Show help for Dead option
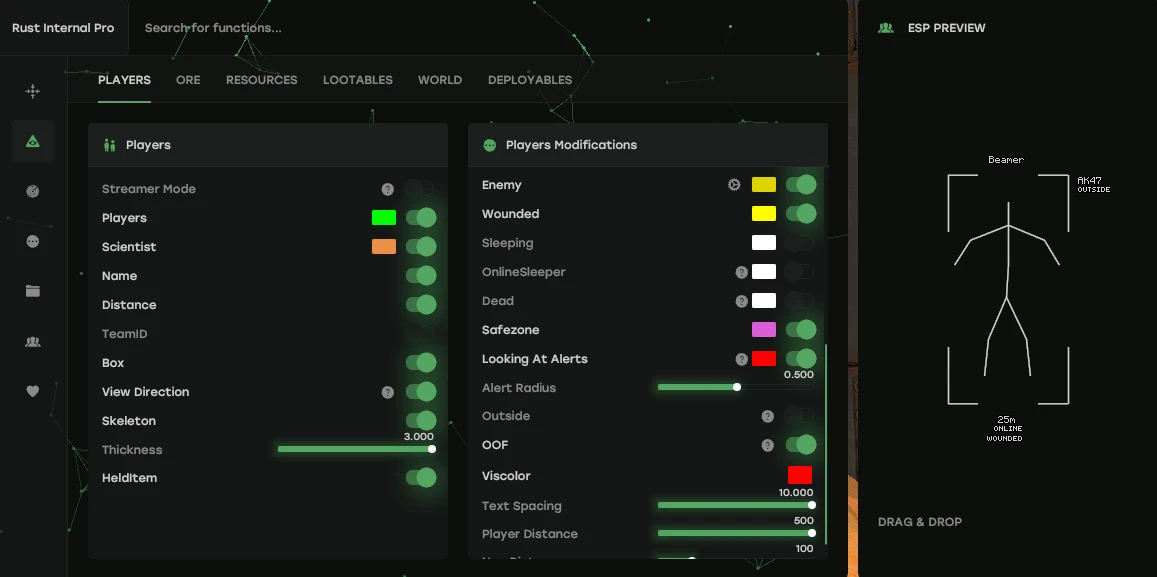The width and height of the screenshot is (1157, 577). point(742,301)
